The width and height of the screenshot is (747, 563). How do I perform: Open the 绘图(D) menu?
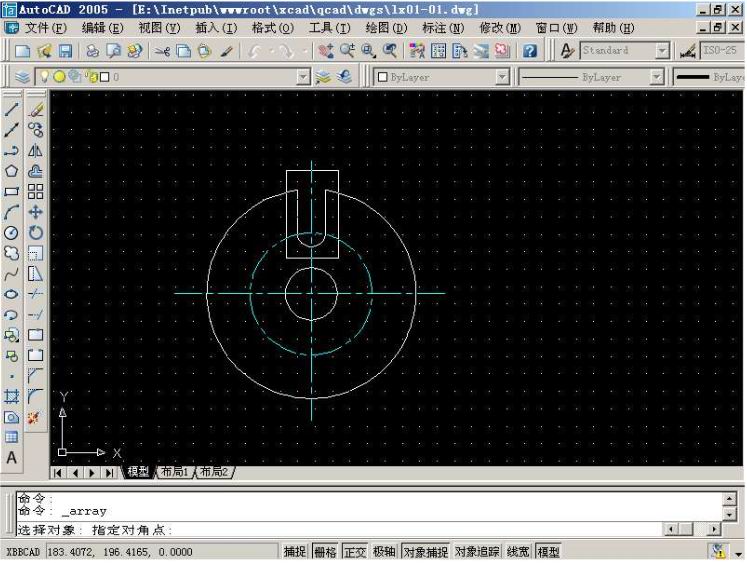[386, 28]
